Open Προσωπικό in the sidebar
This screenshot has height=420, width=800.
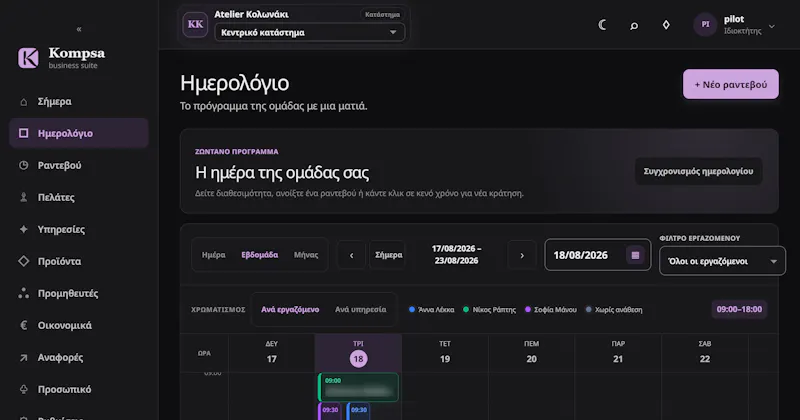[79, 389]
